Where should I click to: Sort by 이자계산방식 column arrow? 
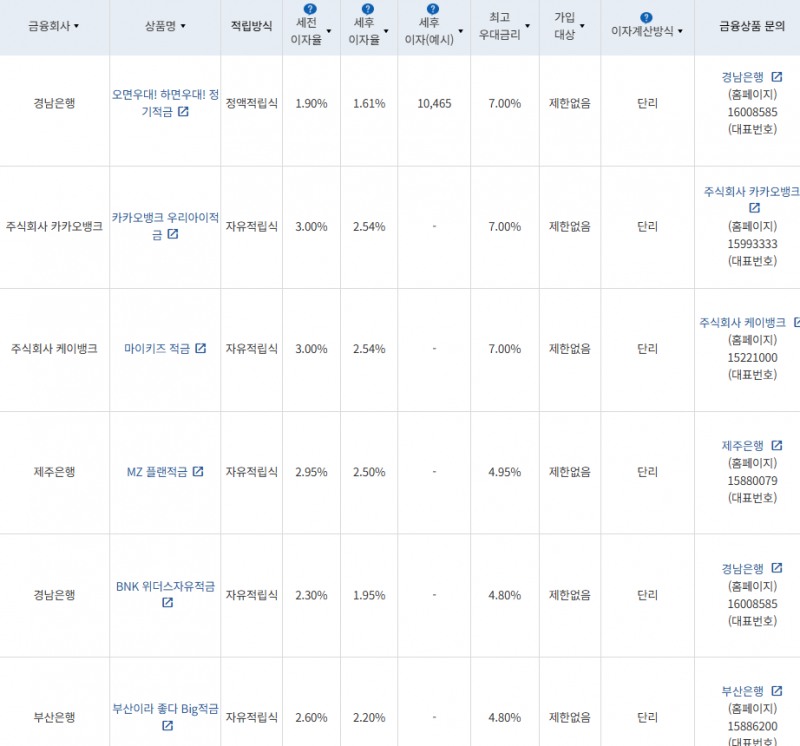tap(680, 31)
